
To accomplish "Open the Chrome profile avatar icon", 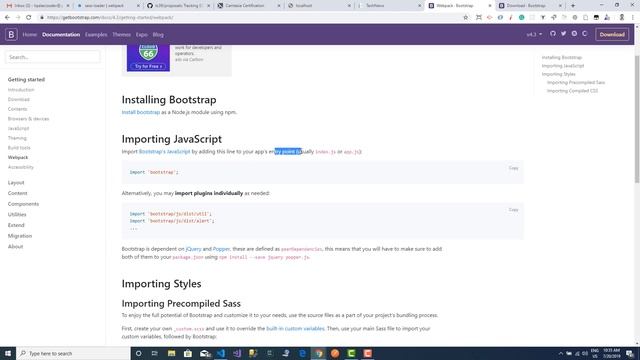I will click(x=622, y=18).
